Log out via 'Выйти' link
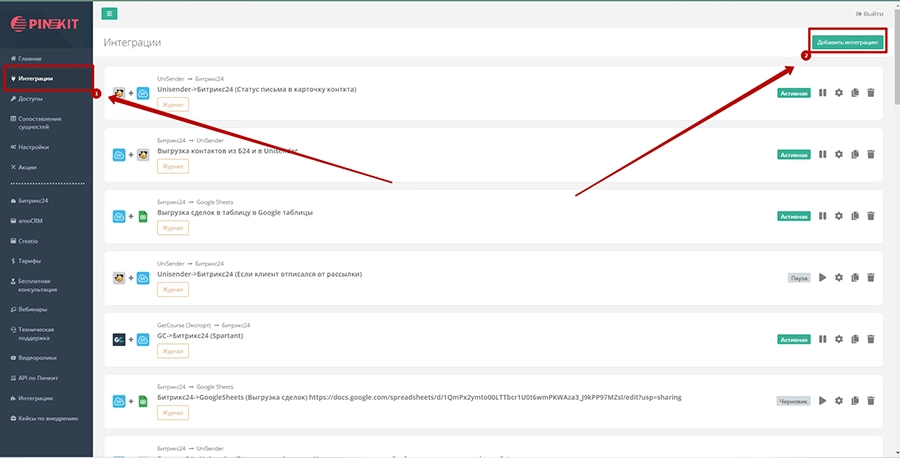900x458 pixels. tap(871, 14)
